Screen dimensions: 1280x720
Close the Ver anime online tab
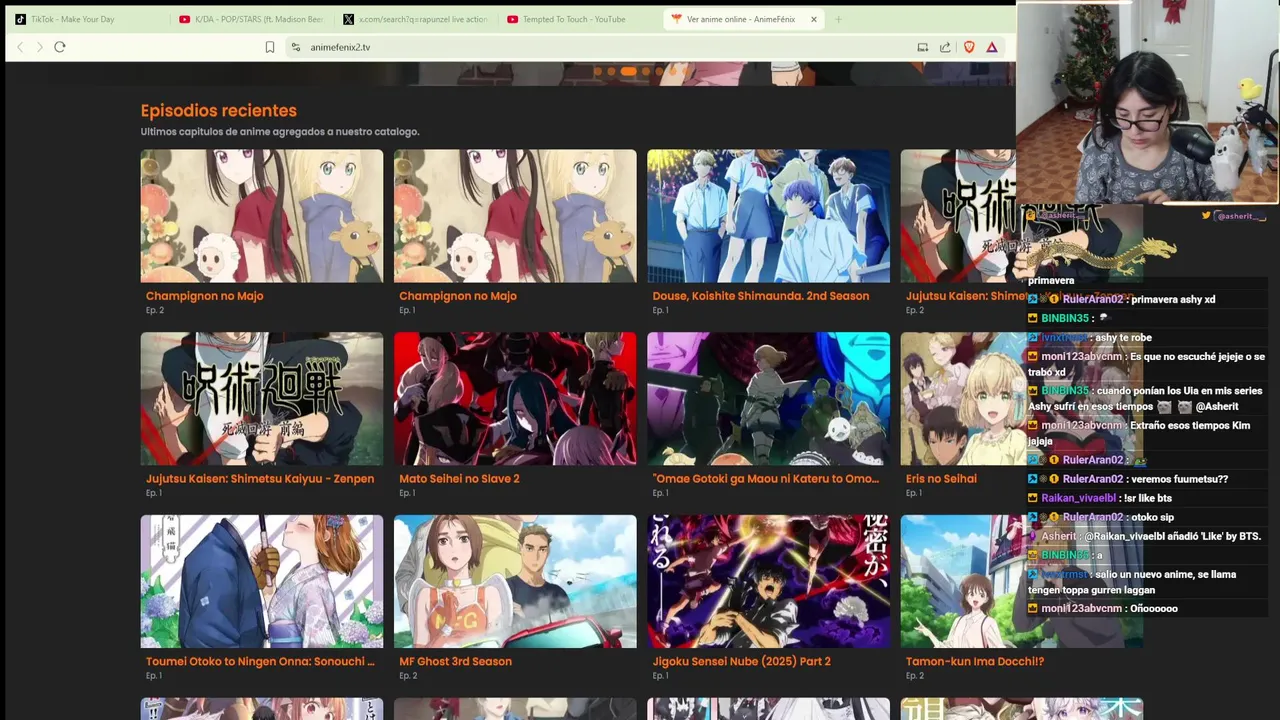tap(814, 19)
